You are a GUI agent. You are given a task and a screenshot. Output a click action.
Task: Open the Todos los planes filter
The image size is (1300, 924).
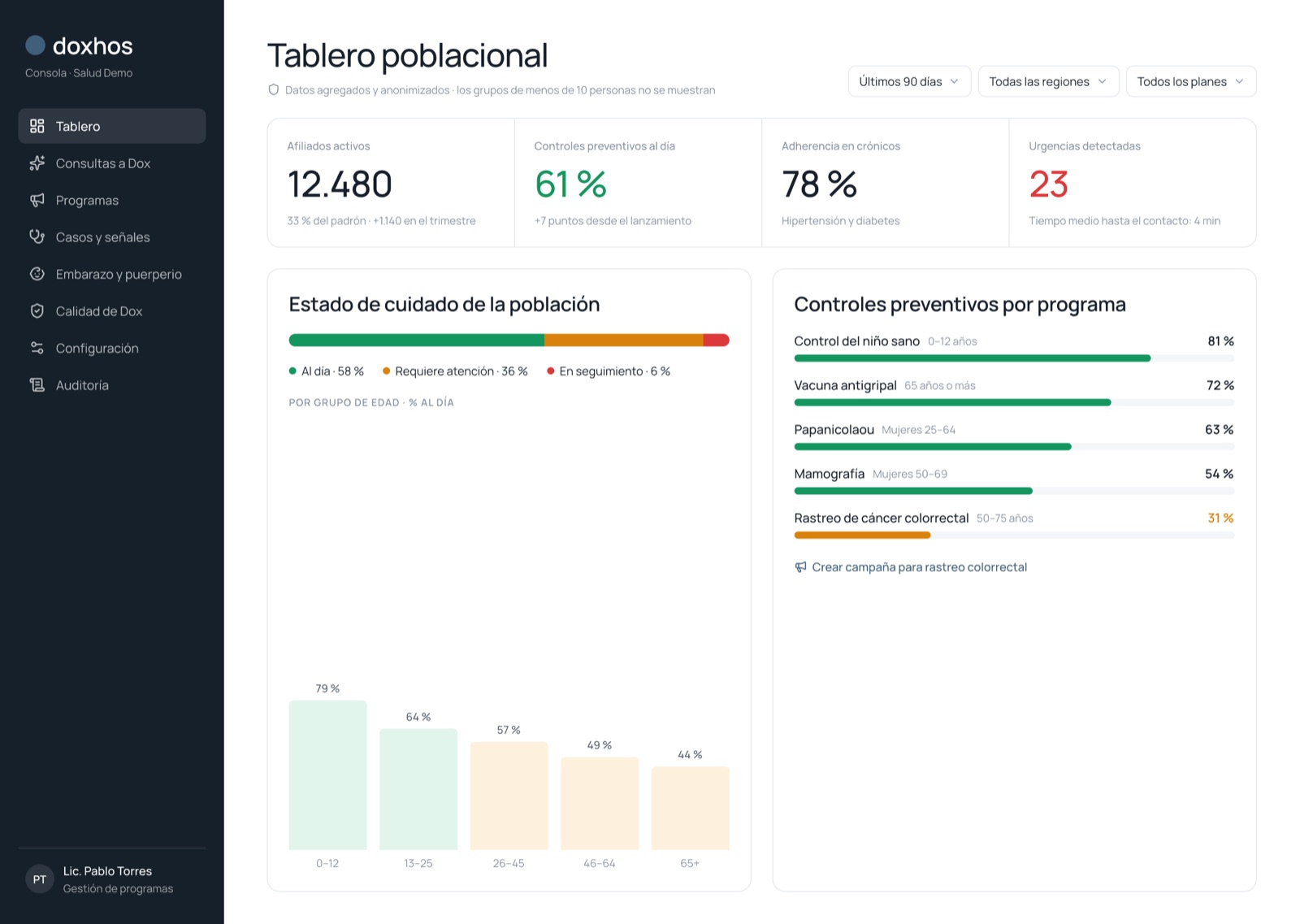pyautogui.click(x=1191, y=81)
